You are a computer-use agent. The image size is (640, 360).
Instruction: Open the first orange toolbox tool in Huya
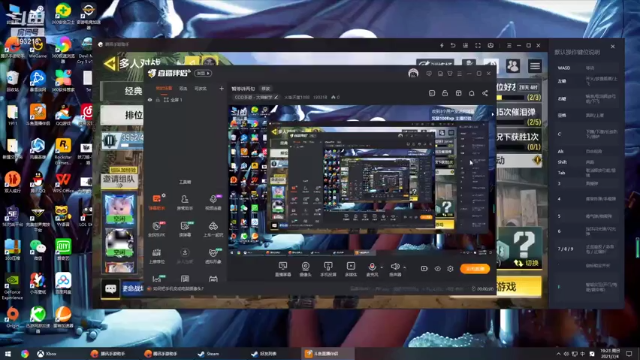157,202
